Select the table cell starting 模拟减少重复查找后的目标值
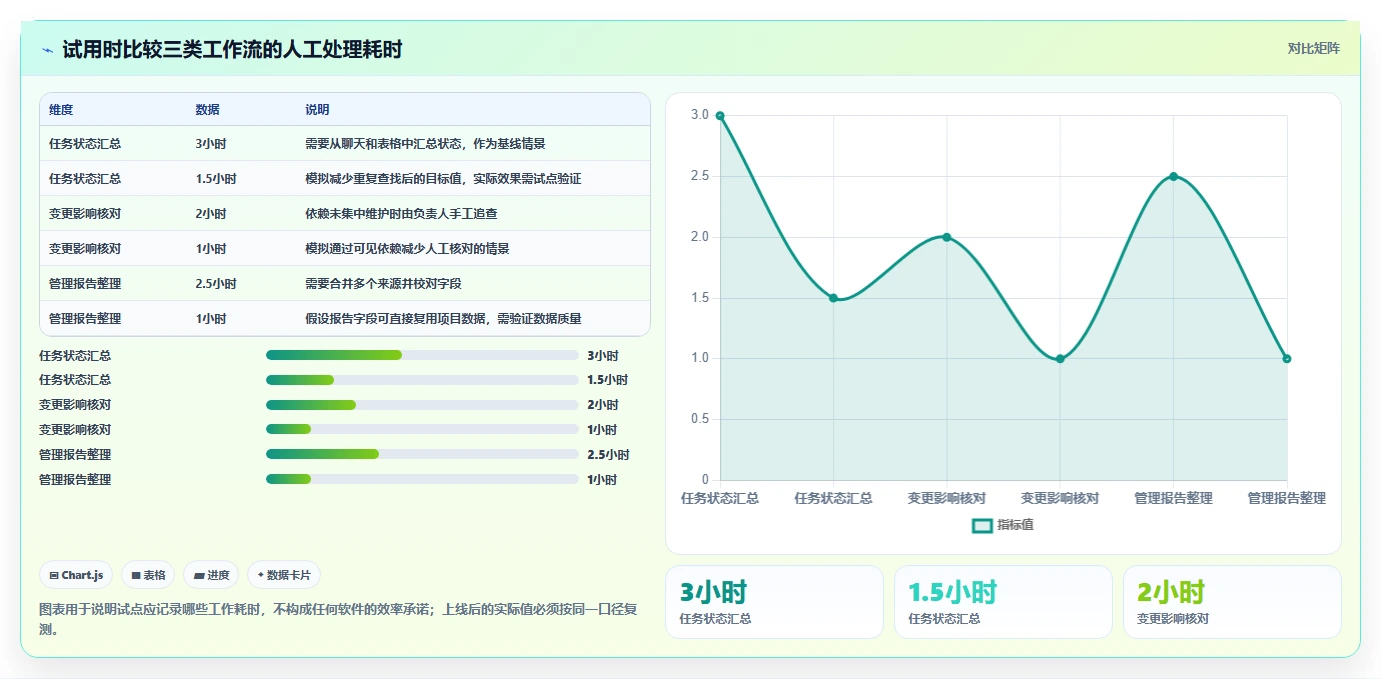The image size is (1381, 679). pos(443,179)
